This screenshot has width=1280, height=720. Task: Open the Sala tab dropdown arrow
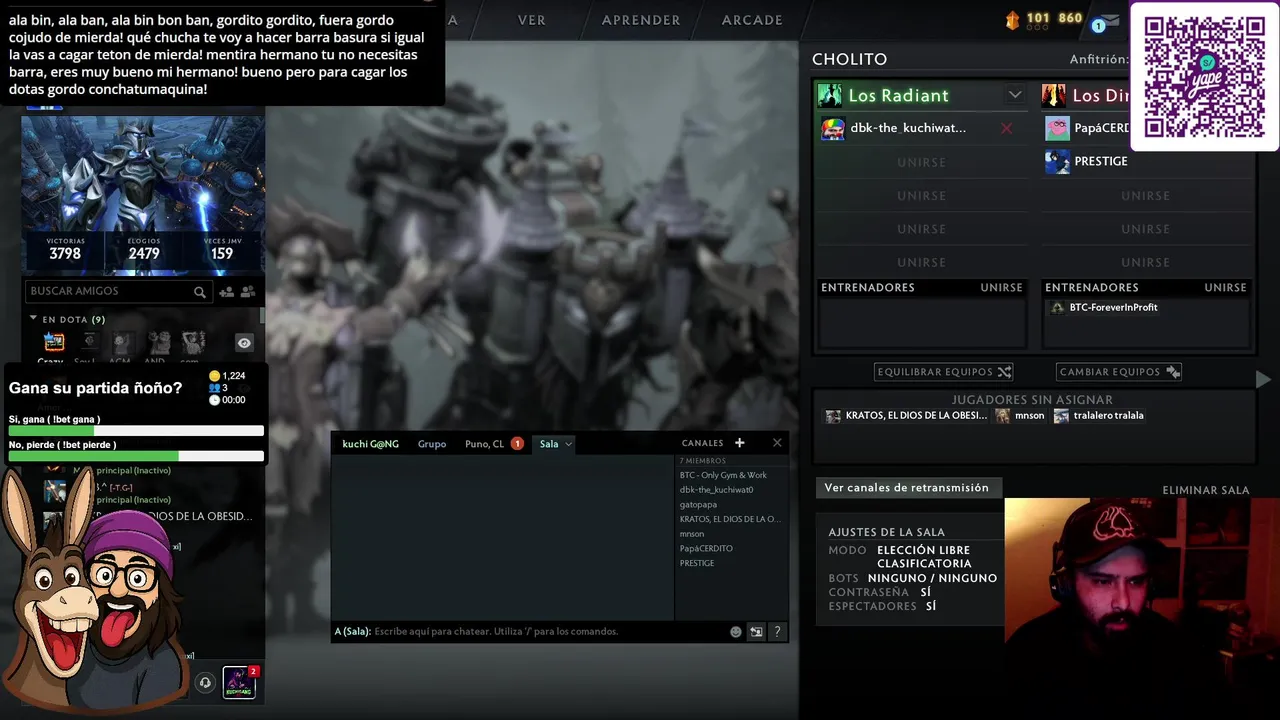tap(568, 444)
